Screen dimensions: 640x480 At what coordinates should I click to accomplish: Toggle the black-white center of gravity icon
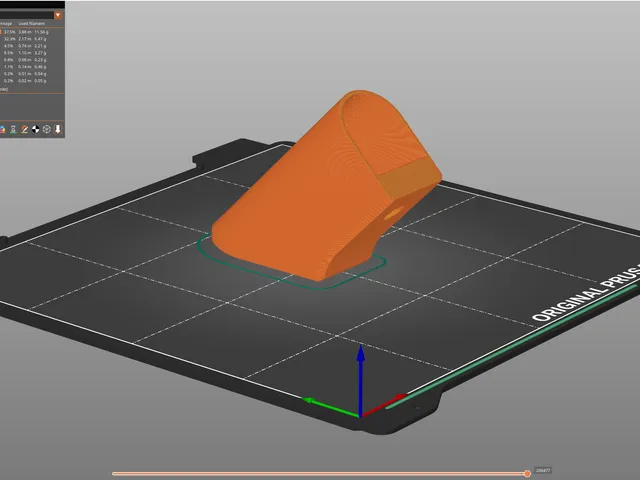coord(36,129)
